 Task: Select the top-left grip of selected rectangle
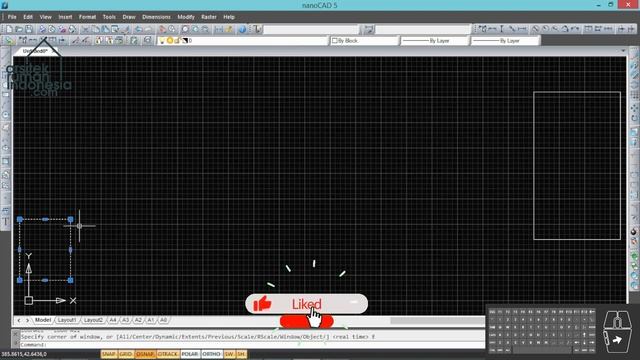(20, 219)
